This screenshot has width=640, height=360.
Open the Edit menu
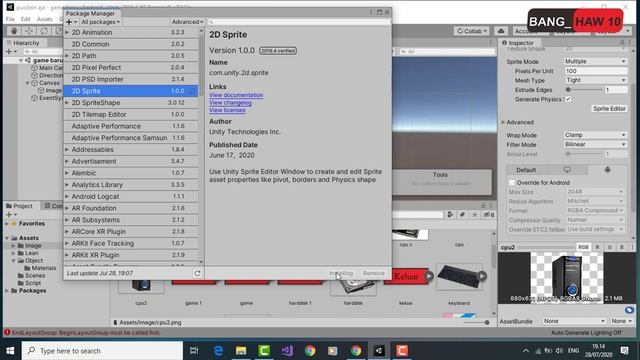coord(26,19)
